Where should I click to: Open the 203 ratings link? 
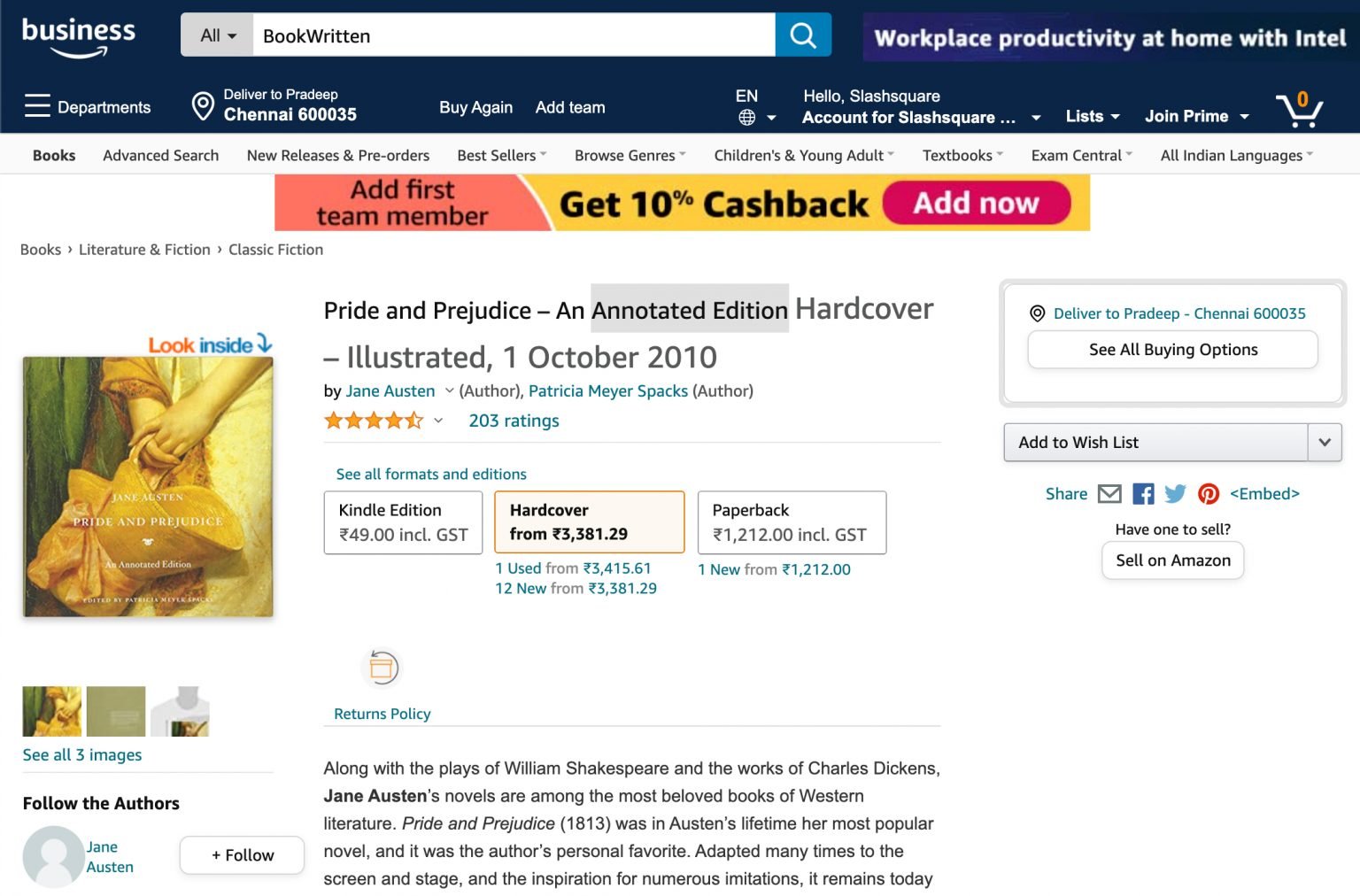click(x=514, y=421)
